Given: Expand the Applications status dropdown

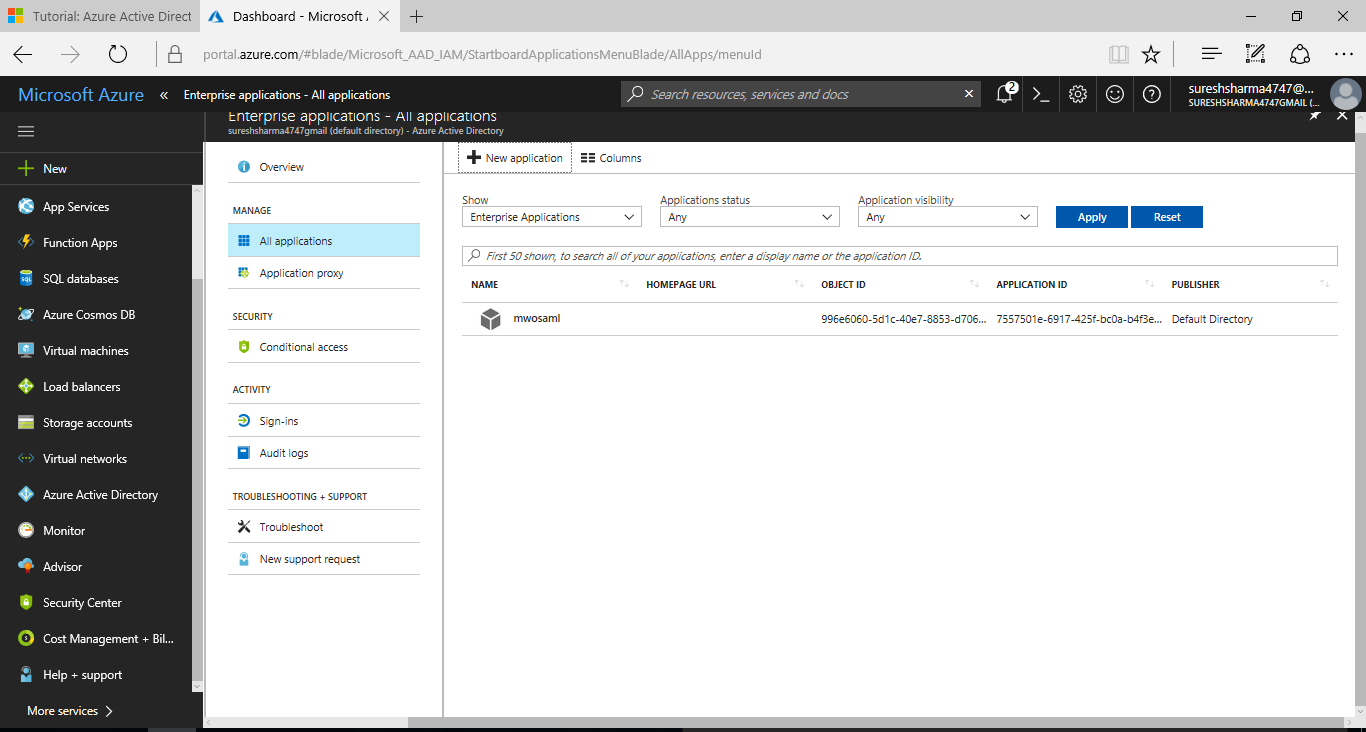Looking at the screenshot, I should (749, 216).
